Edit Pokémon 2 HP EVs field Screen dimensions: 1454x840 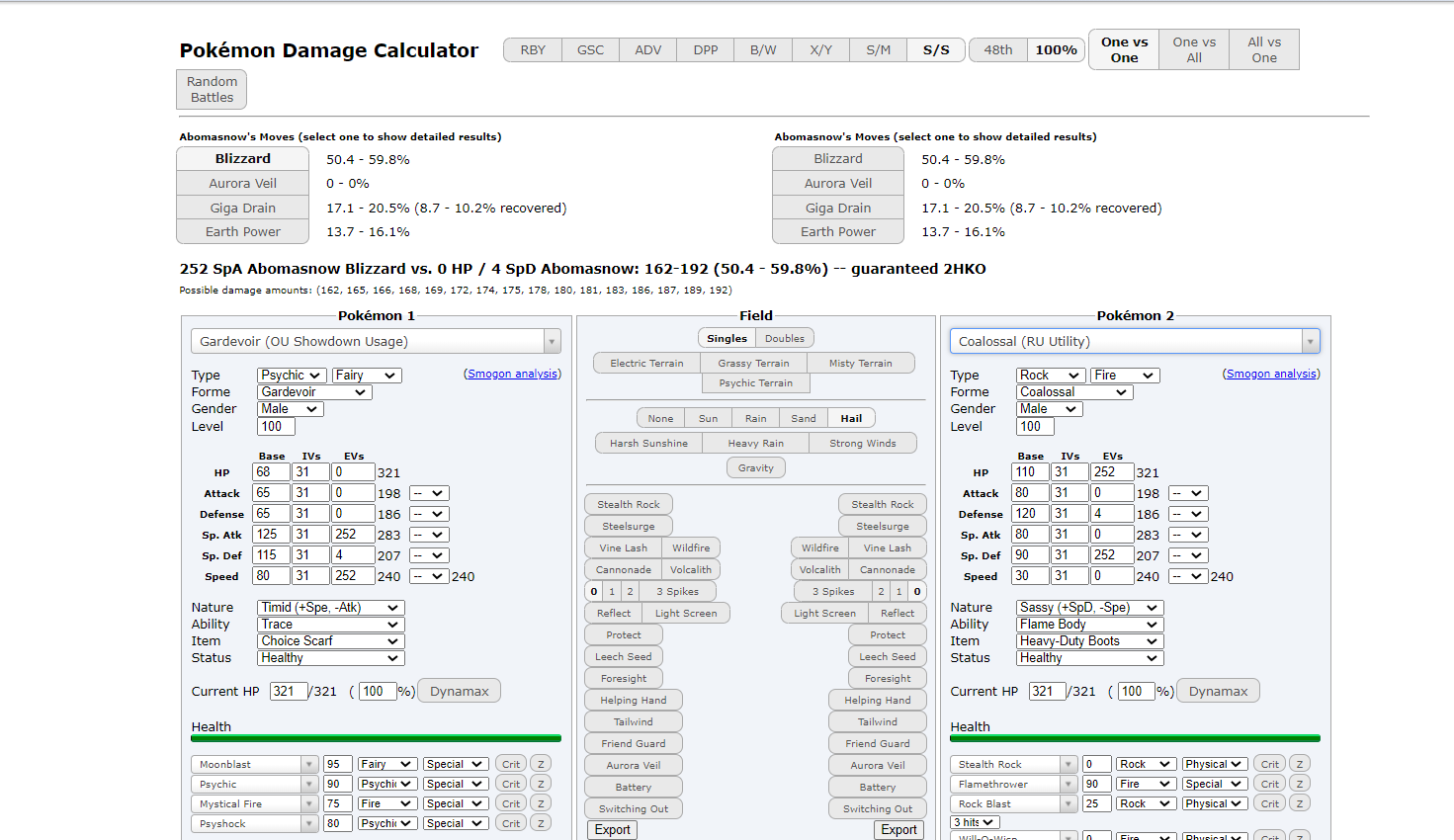[1112, 472]
